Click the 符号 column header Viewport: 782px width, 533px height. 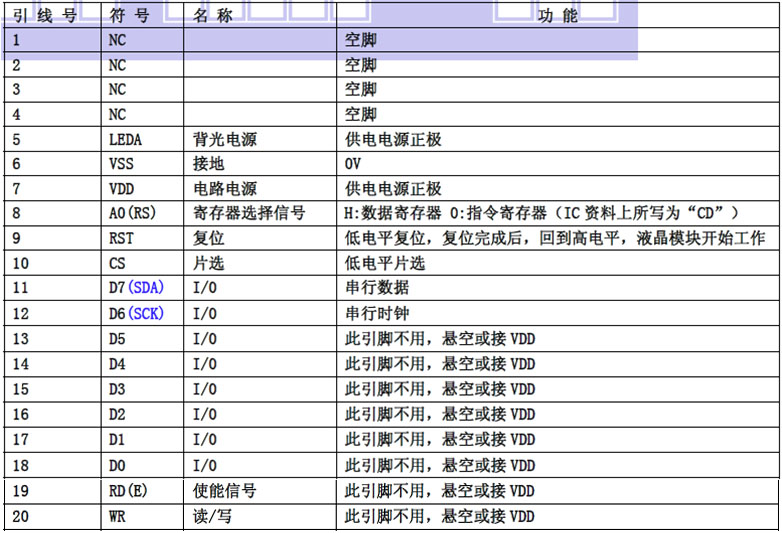tap(130, 16)
